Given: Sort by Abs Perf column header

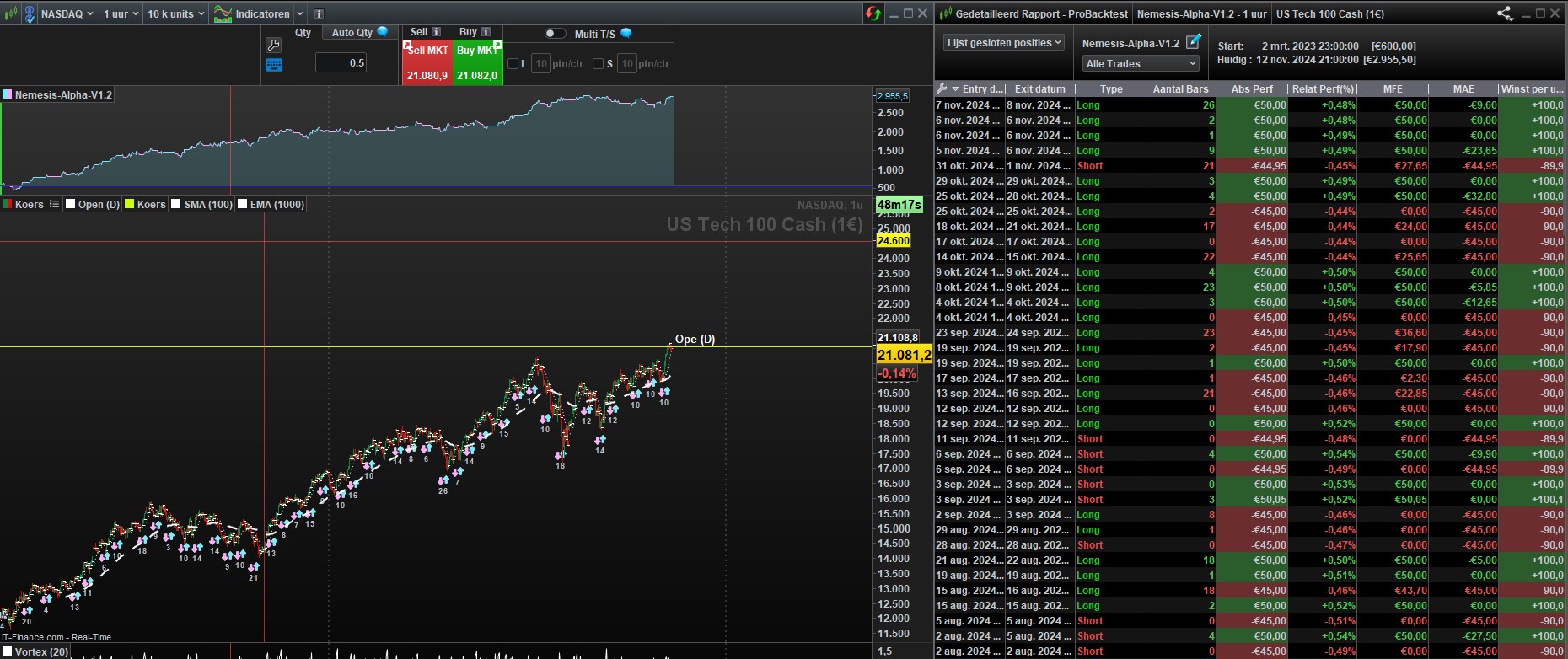Looking at the screenshot, I should [x=1252, y=88].
